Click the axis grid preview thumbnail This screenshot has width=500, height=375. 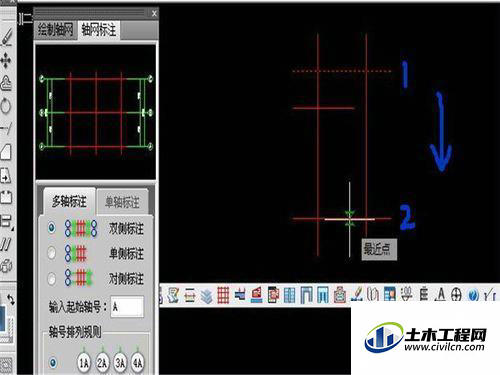click(96, 112)
